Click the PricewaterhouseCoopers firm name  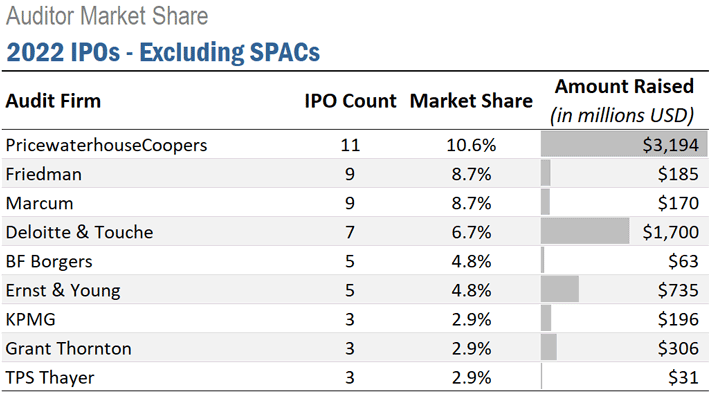[x=106, y=145]
